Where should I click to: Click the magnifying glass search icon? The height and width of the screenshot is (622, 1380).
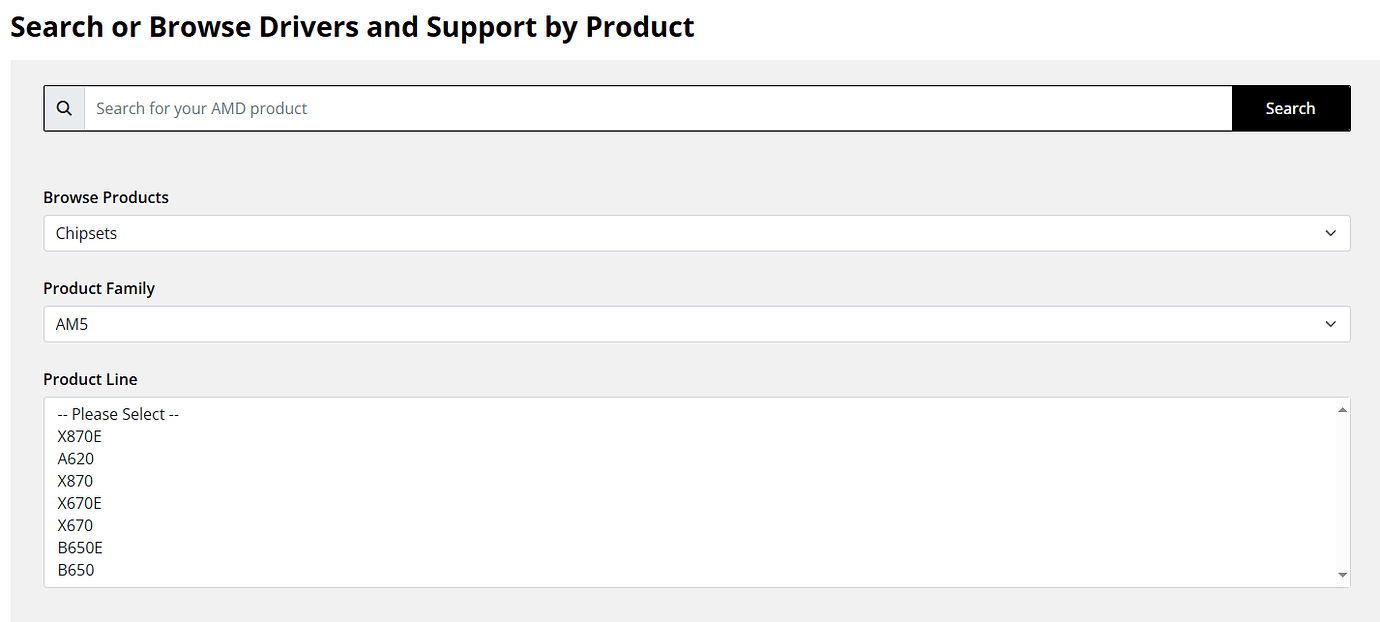64,108
